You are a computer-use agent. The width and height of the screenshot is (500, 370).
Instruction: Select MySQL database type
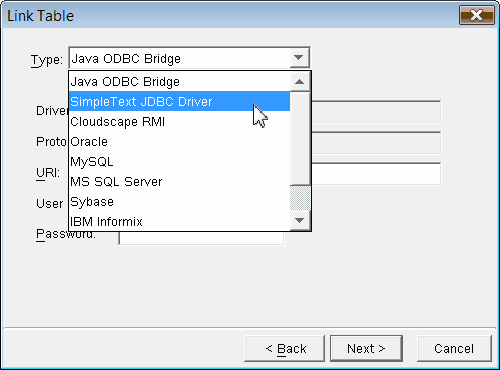point(179,161)
